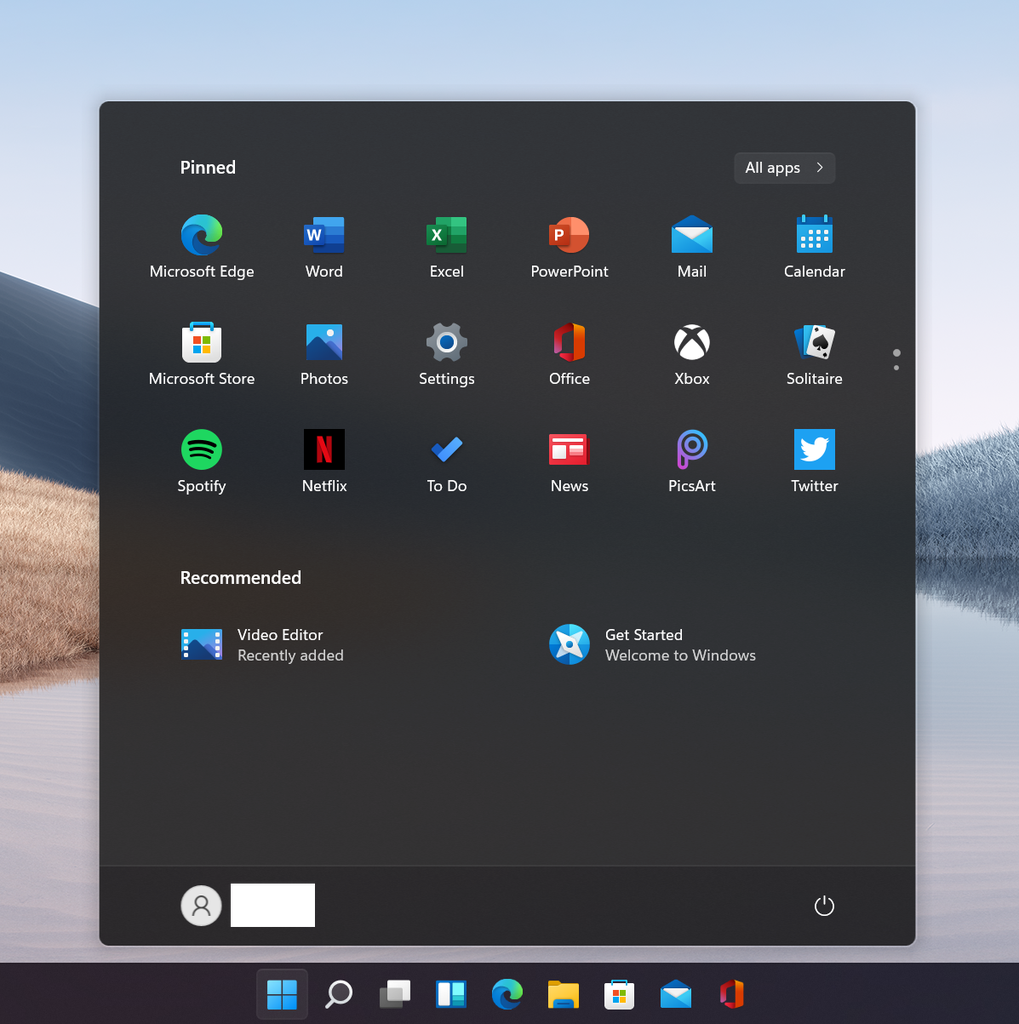Open recommended Video Editor item
This screenshot has width=1019, height=1024.
262,645
